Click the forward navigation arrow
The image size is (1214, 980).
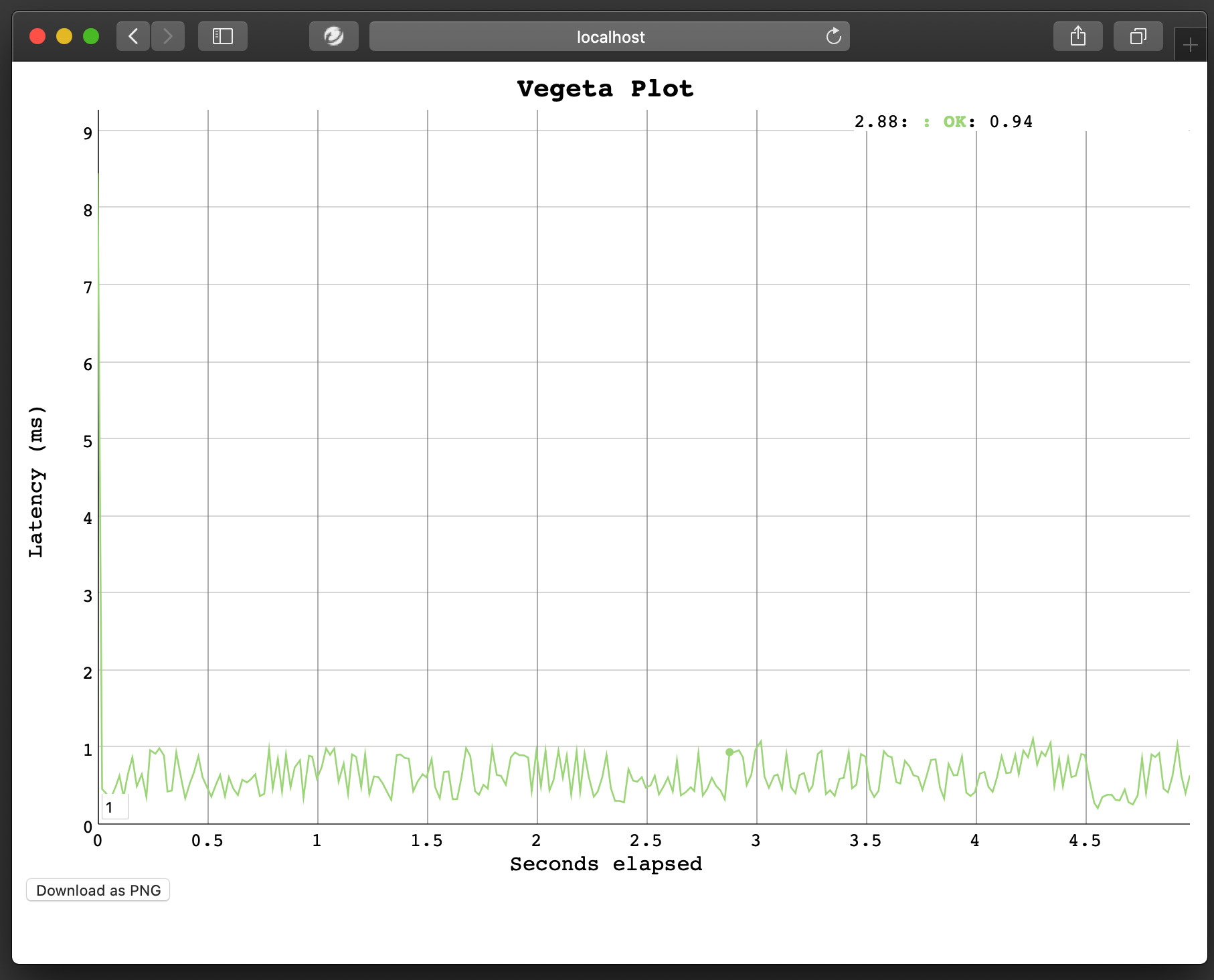coord(168,36)
